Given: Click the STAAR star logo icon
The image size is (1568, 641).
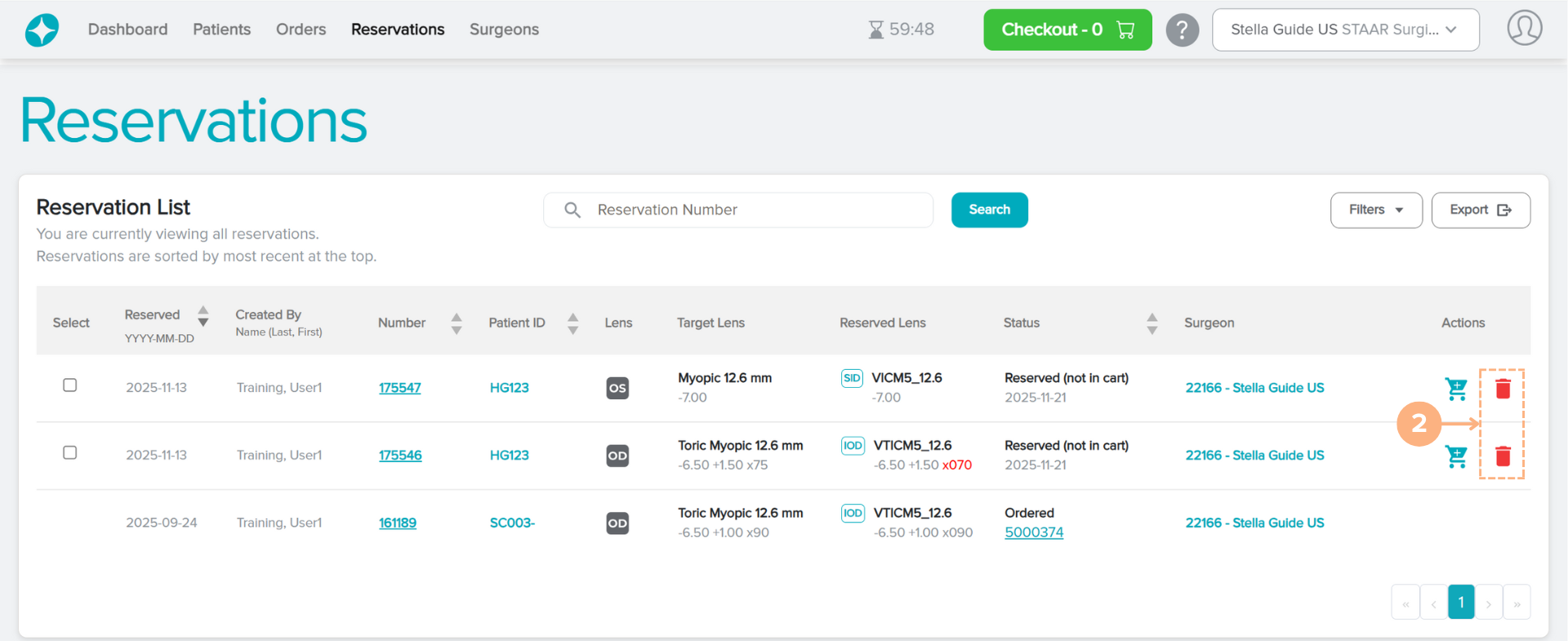Looking at the screenshot, I should 42,30.
